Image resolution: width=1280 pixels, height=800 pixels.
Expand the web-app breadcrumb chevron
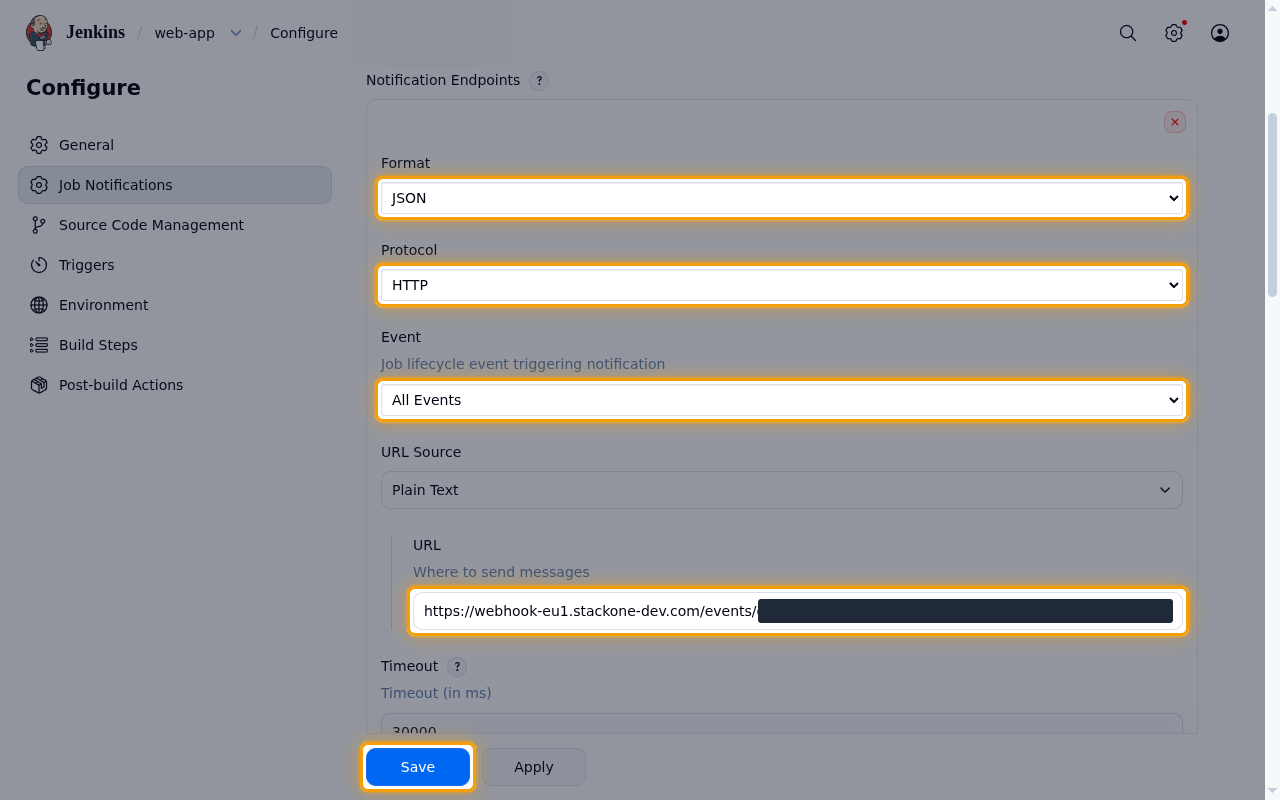[236, 33]
